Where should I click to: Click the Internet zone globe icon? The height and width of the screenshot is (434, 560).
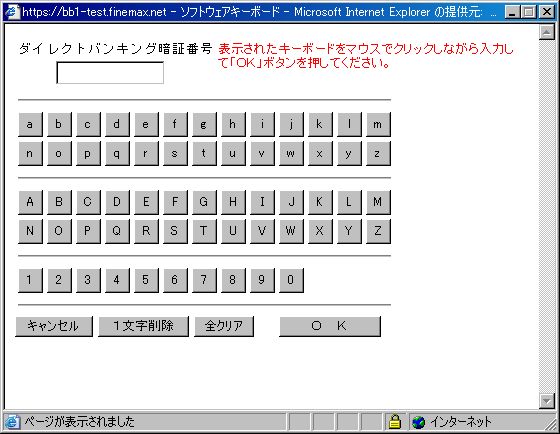tap(419, 423)
